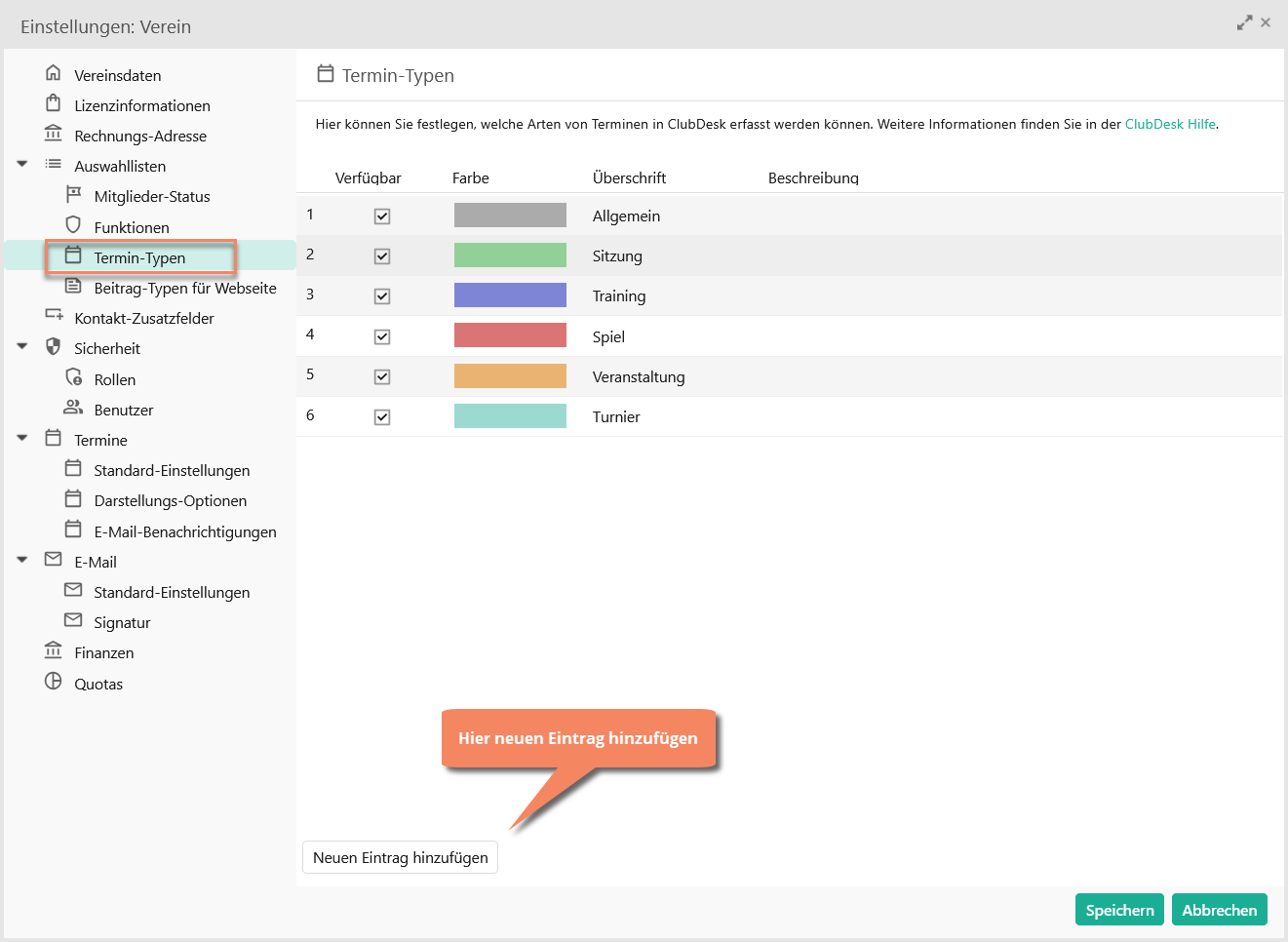The image size is (1288, 942).
Task: Click the Turnier heading text
Action: pyautogui.click(x=616, y=416)
